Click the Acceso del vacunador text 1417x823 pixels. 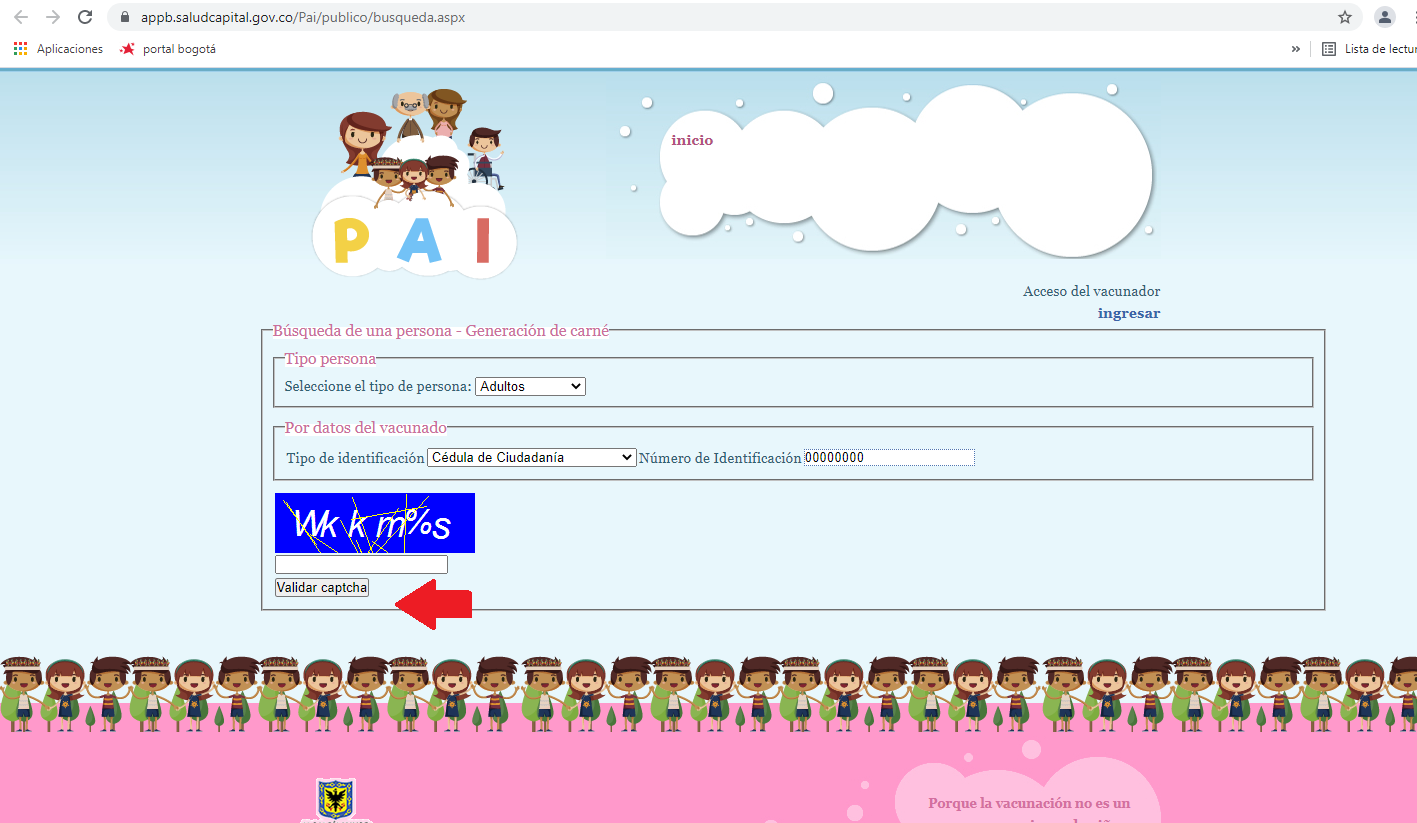coord(1092,291)
